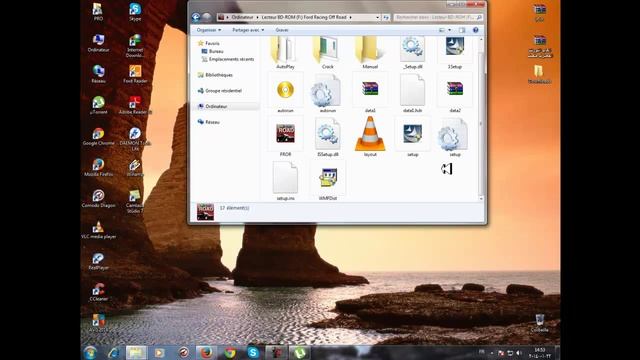Toggle the preview pane button
The width and height of the screenshot is (640, 360).
tap(462, 30)
